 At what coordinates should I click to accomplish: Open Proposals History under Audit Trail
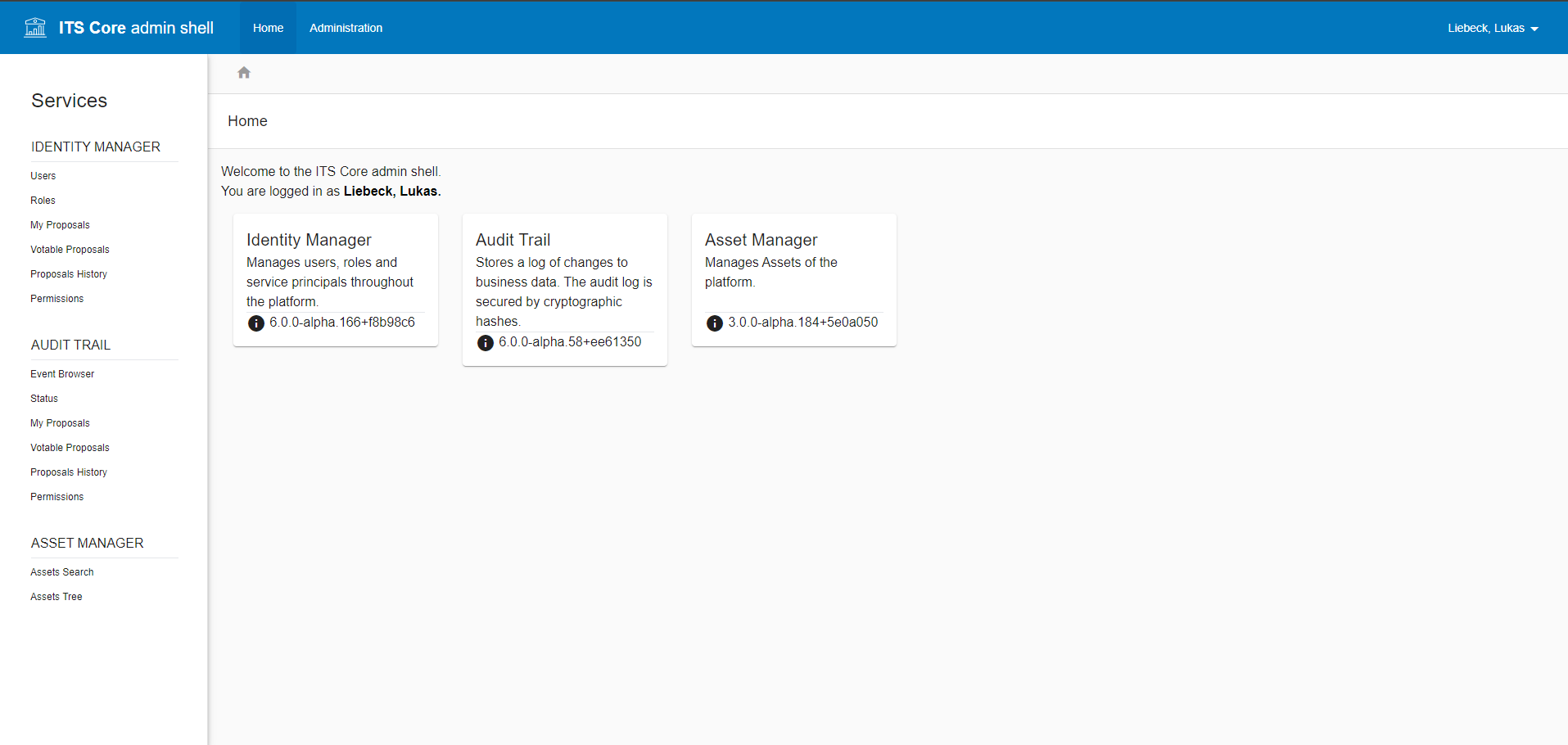click(x=69, y=472)
